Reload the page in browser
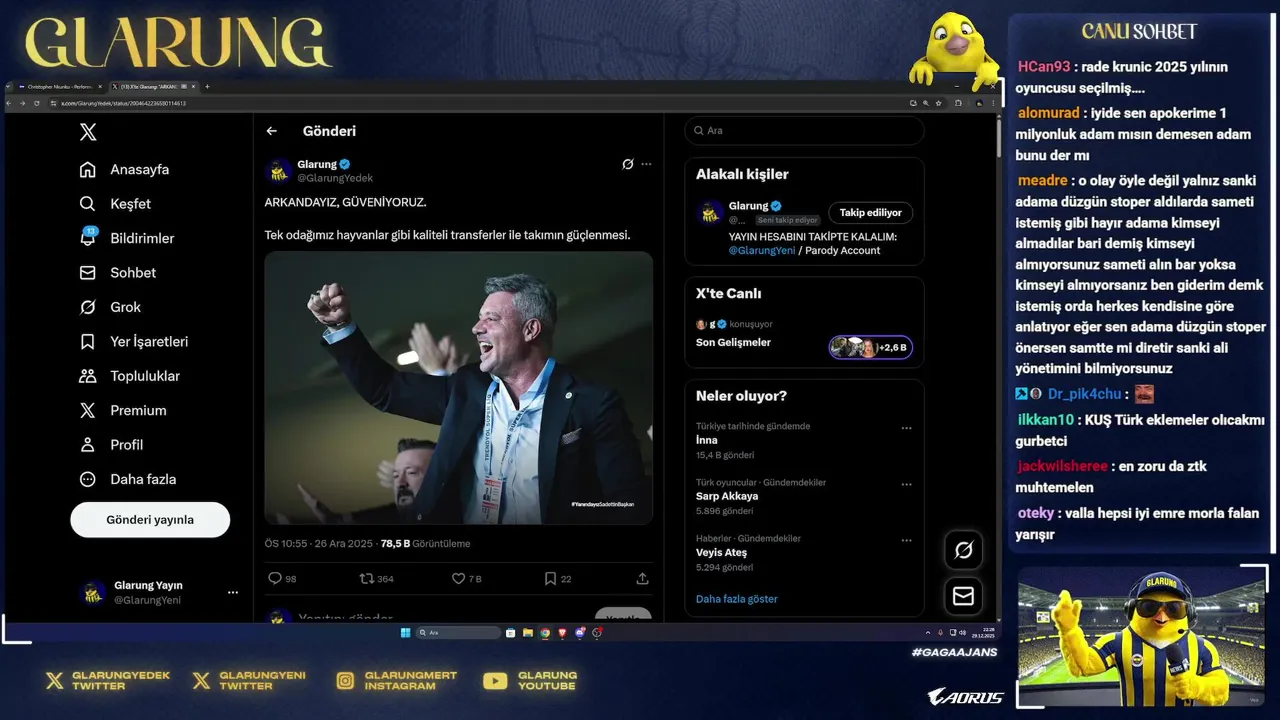The image size is (1280, 720). click(37, 103)
